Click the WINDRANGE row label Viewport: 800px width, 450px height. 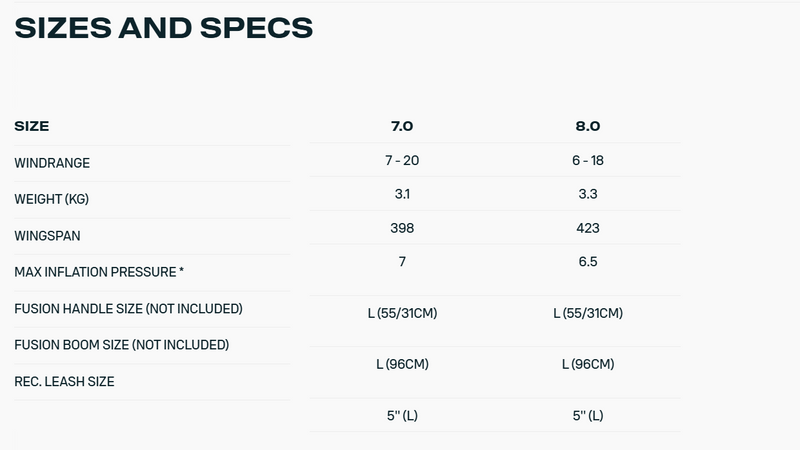click(52, 162)
